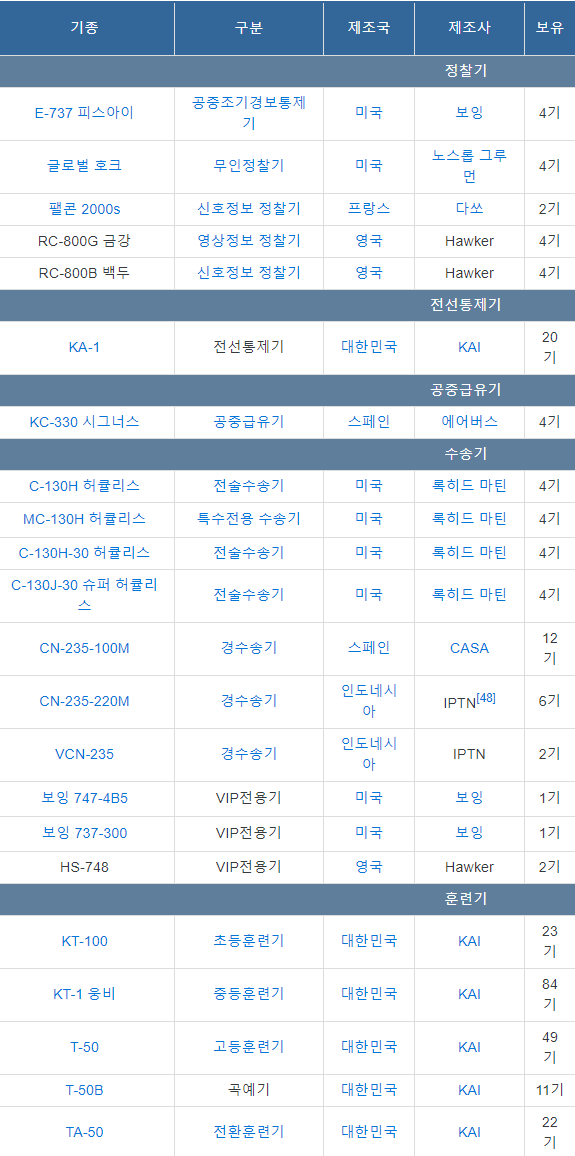
Task: Open the CN-235-220M link
Action: 84,701
